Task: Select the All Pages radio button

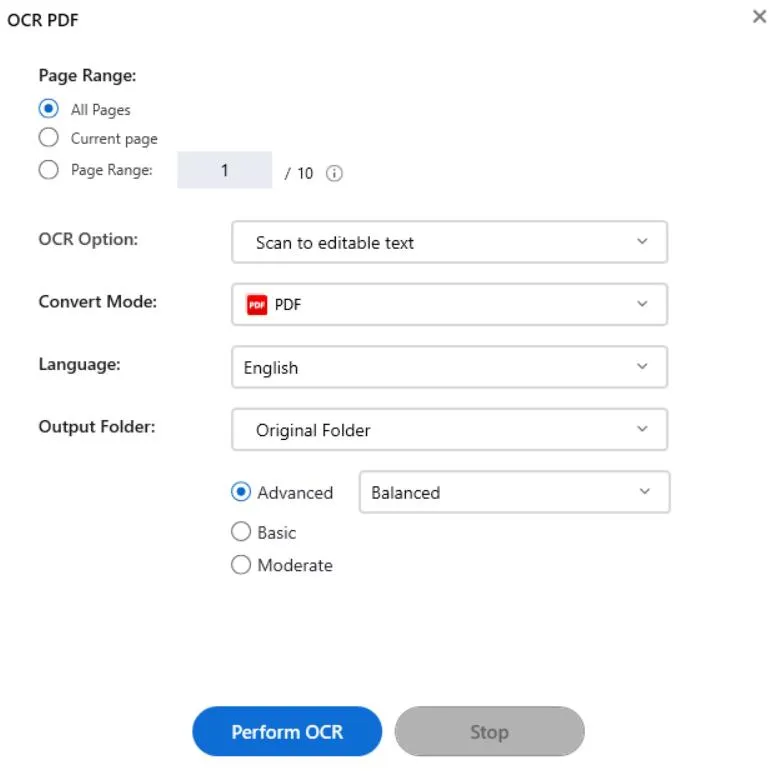Action: pos(48,109)
